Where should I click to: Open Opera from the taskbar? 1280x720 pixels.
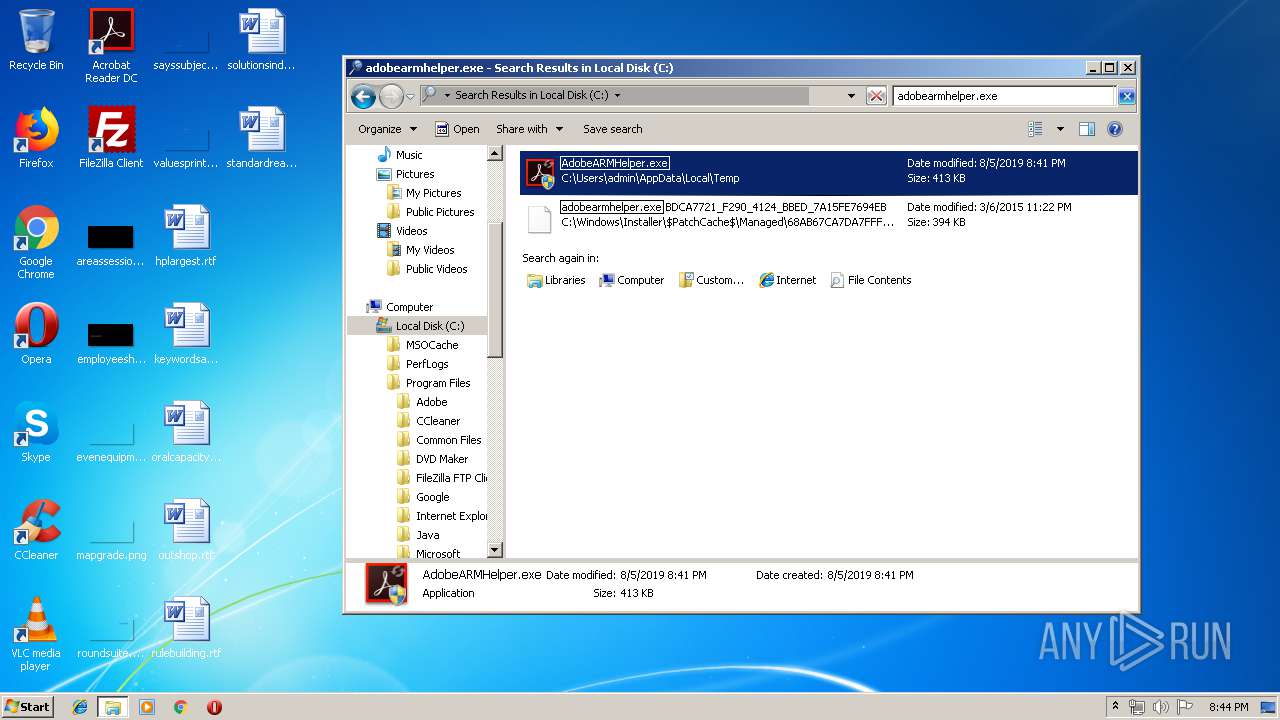[214, 707]
